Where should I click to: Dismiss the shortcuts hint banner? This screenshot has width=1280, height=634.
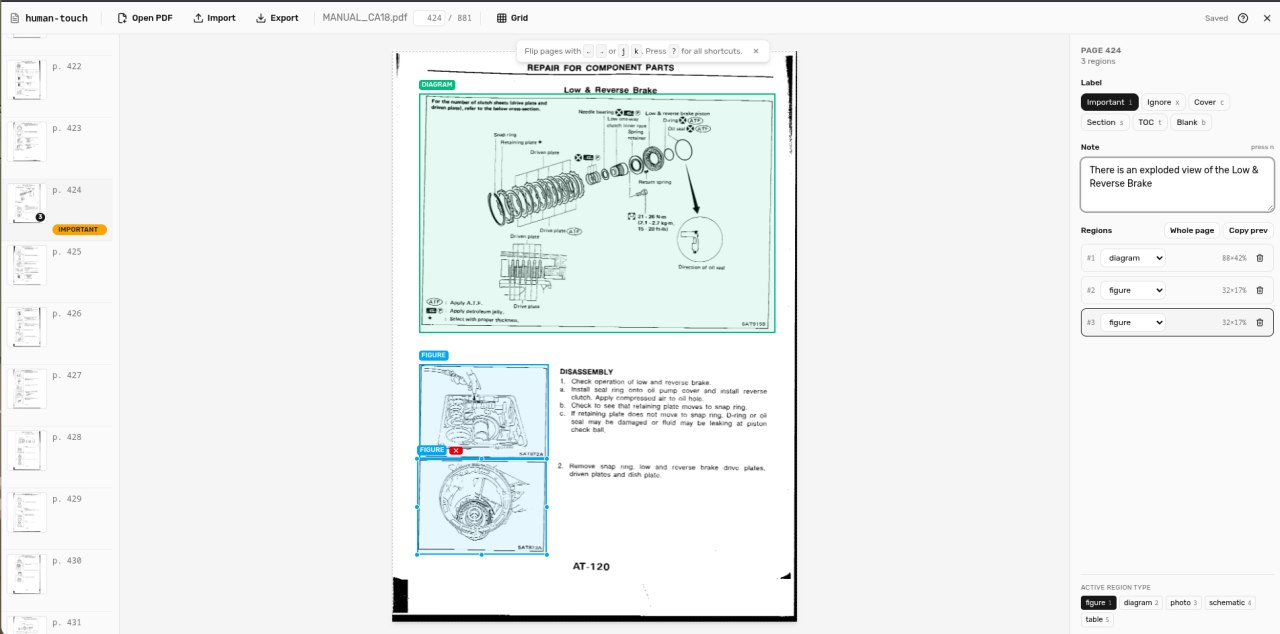point(755,51)
